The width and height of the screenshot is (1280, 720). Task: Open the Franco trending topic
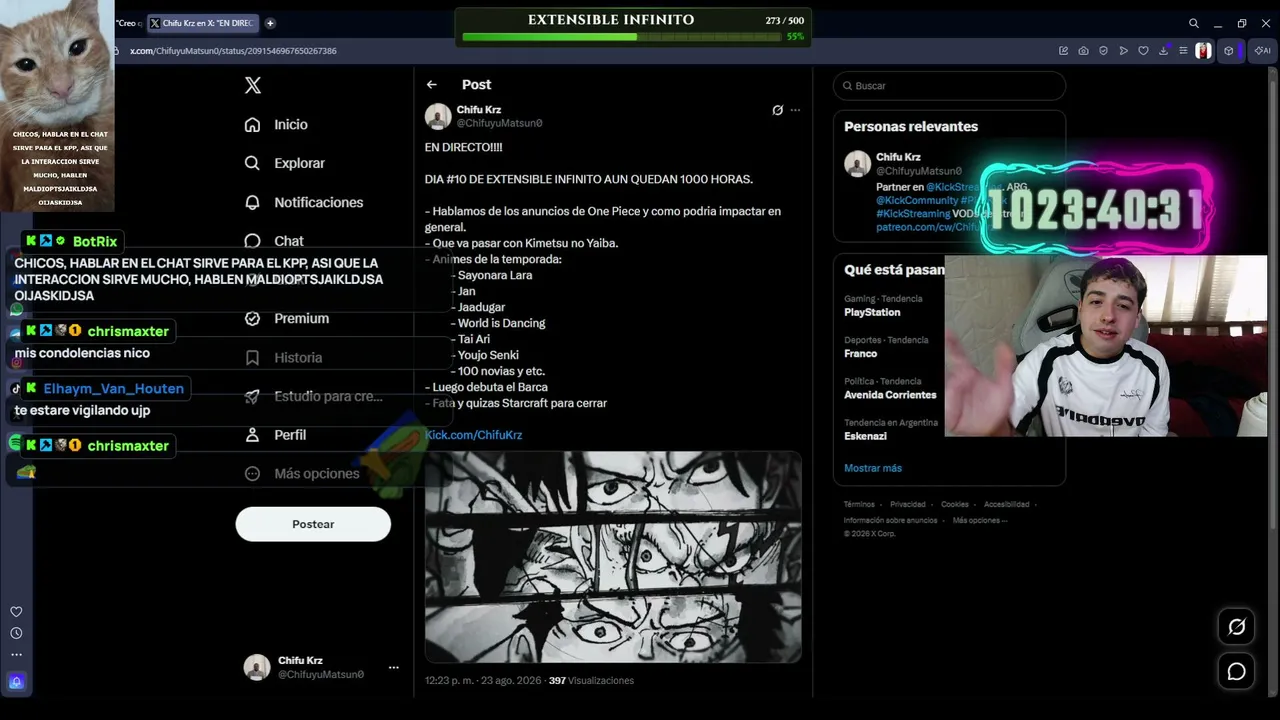point(860,353)
